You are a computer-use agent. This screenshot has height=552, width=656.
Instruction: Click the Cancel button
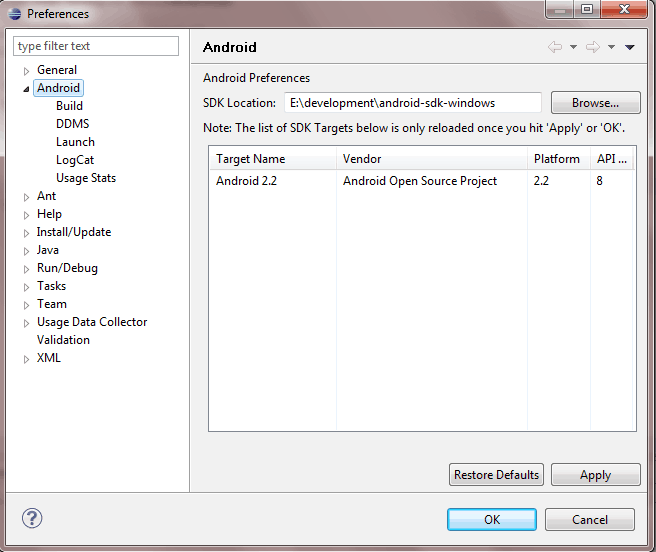pyautogui.click(x=589, y=519)
